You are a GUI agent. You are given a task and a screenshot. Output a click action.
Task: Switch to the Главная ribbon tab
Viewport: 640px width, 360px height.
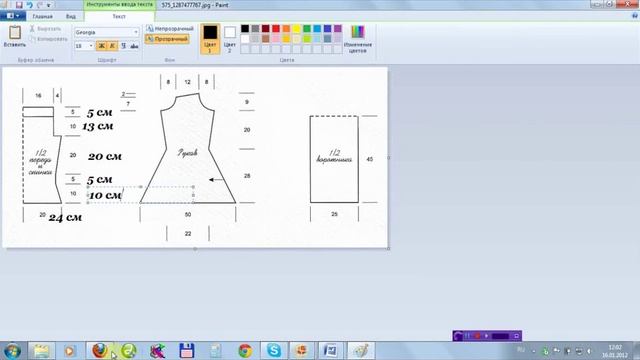(x=42, y=16)
